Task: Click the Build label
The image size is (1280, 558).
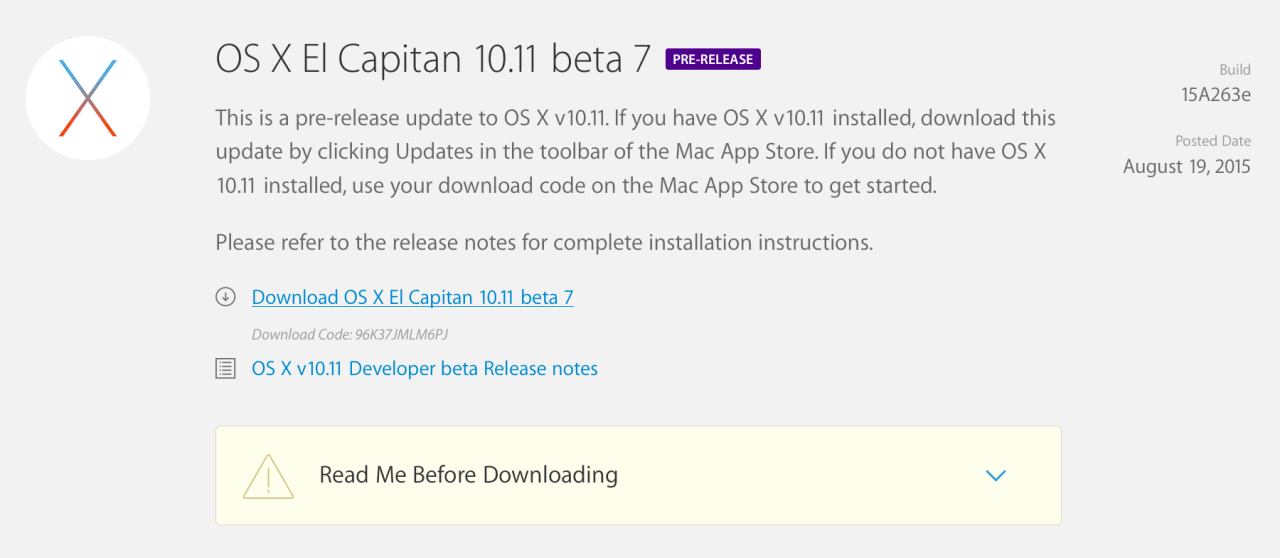Action: pos(1234,70)
